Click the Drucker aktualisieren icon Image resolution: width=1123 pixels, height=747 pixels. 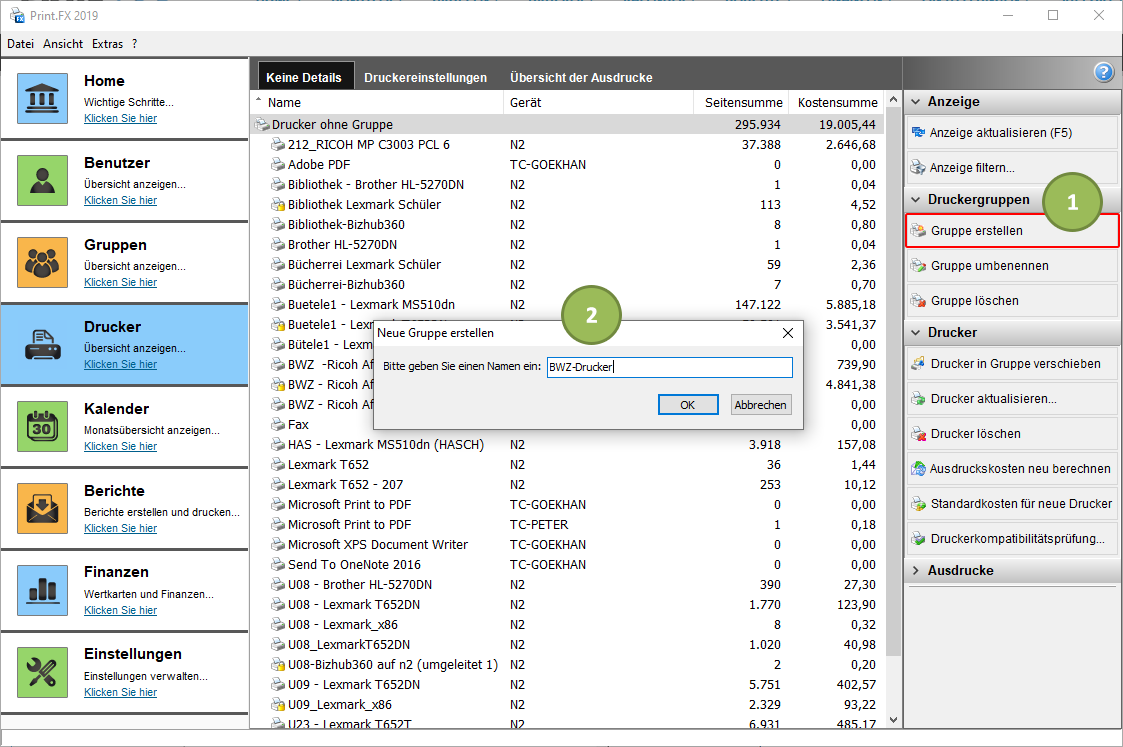[x=918, y=399]
